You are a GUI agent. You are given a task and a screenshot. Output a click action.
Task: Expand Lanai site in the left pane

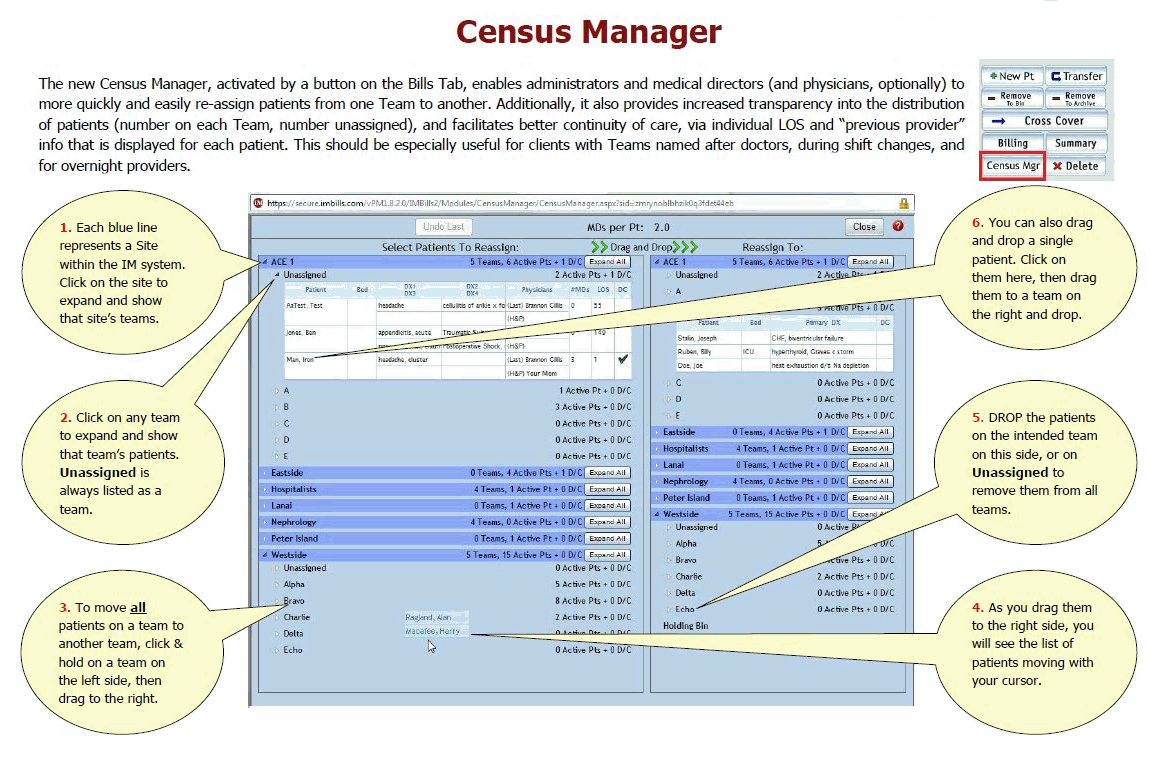pos(265,506)
